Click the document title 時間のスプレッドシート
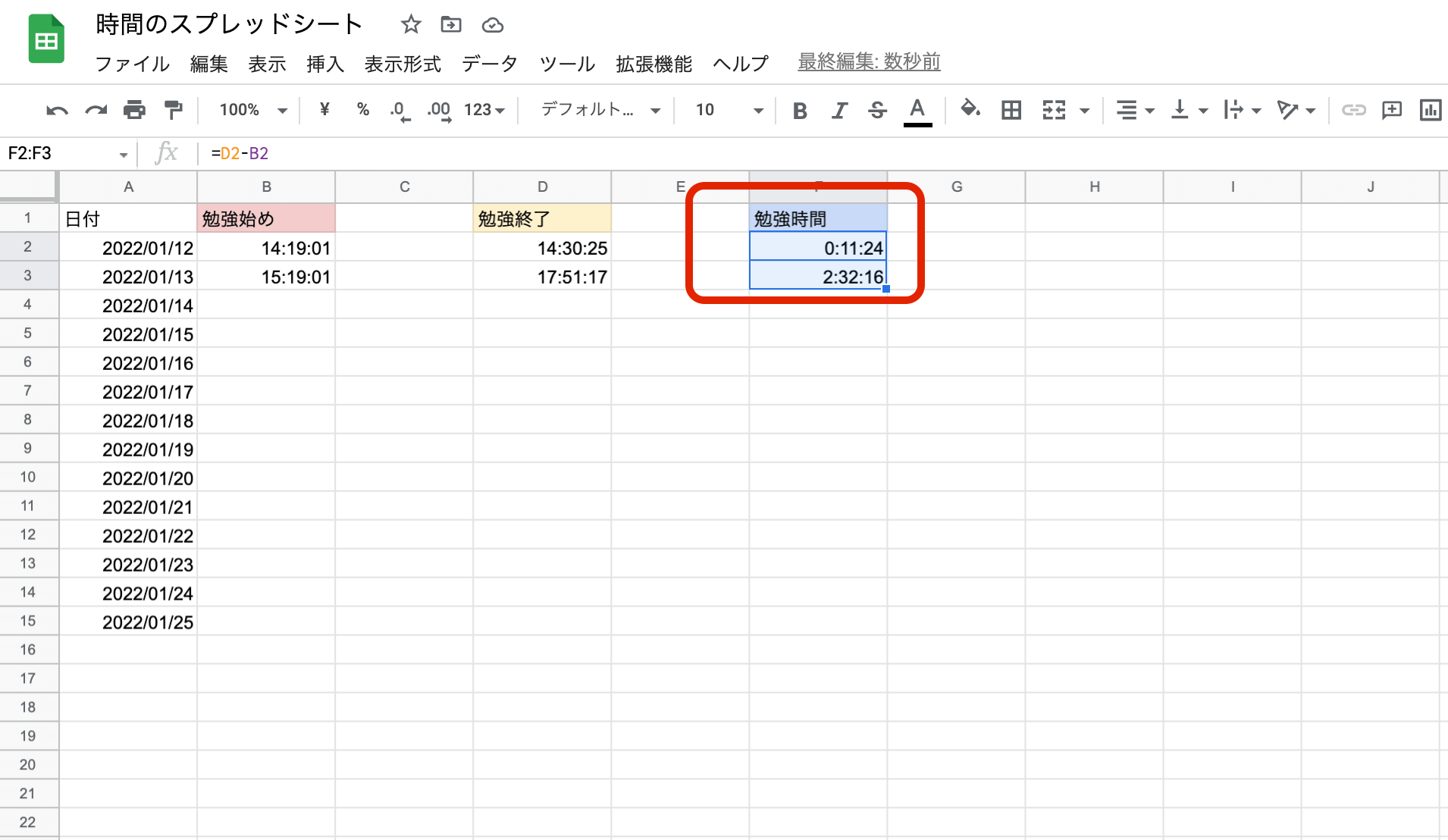The height and width of the screenshot is (840, 1448). pyautogui.click(x=229, y=25)
